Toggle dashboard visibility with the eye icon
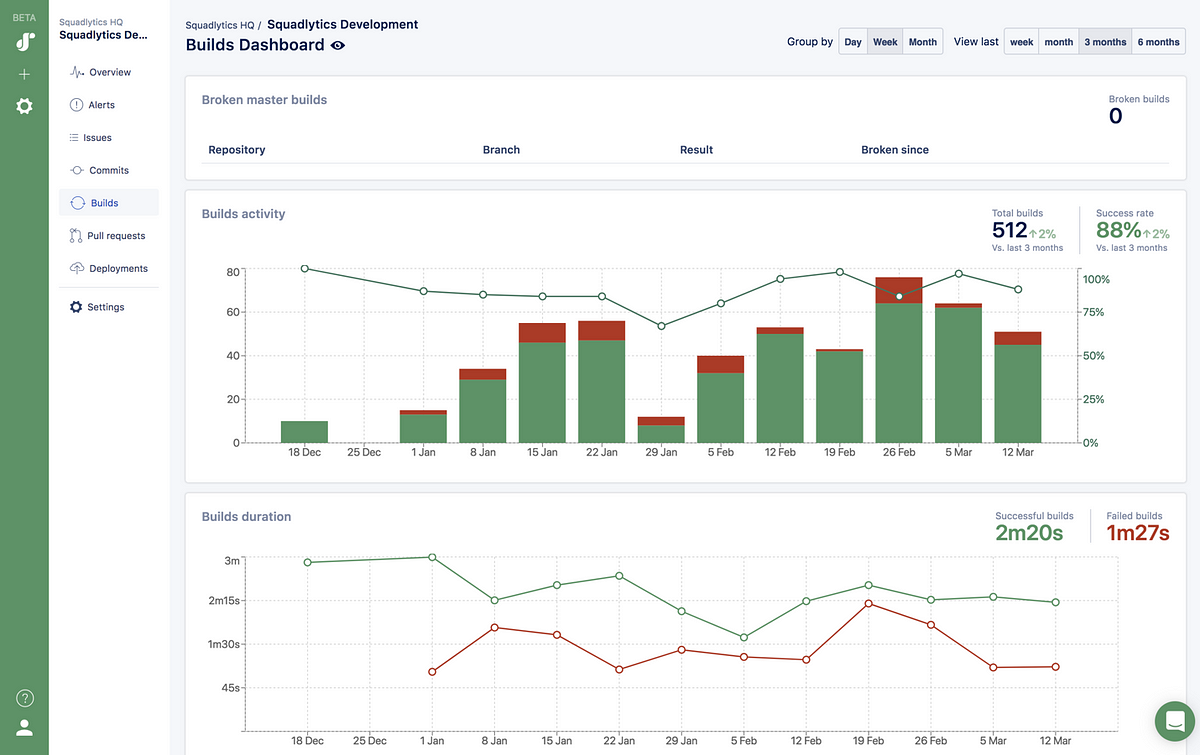Image resolution: width=1200 pixels, height=755 pixels. [337, 45]
